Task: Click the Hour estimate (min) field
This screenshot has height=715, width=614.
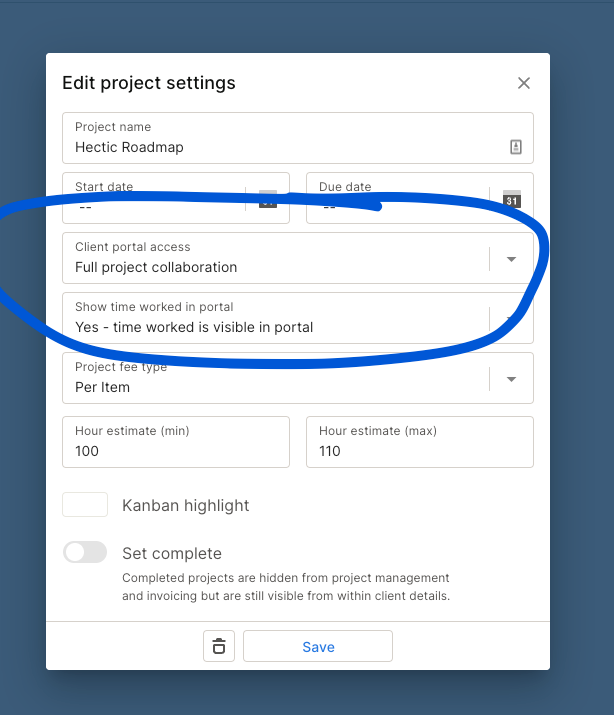Action: 176,450
